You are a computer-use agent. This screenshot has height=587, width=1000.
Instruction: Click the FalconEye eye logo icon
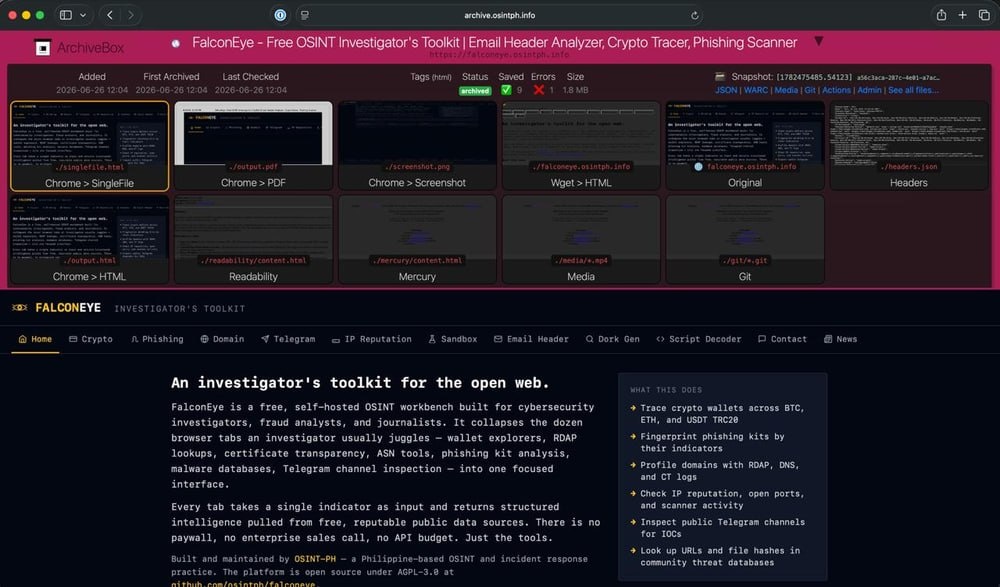pyautogui.click(x=20, y=308)
